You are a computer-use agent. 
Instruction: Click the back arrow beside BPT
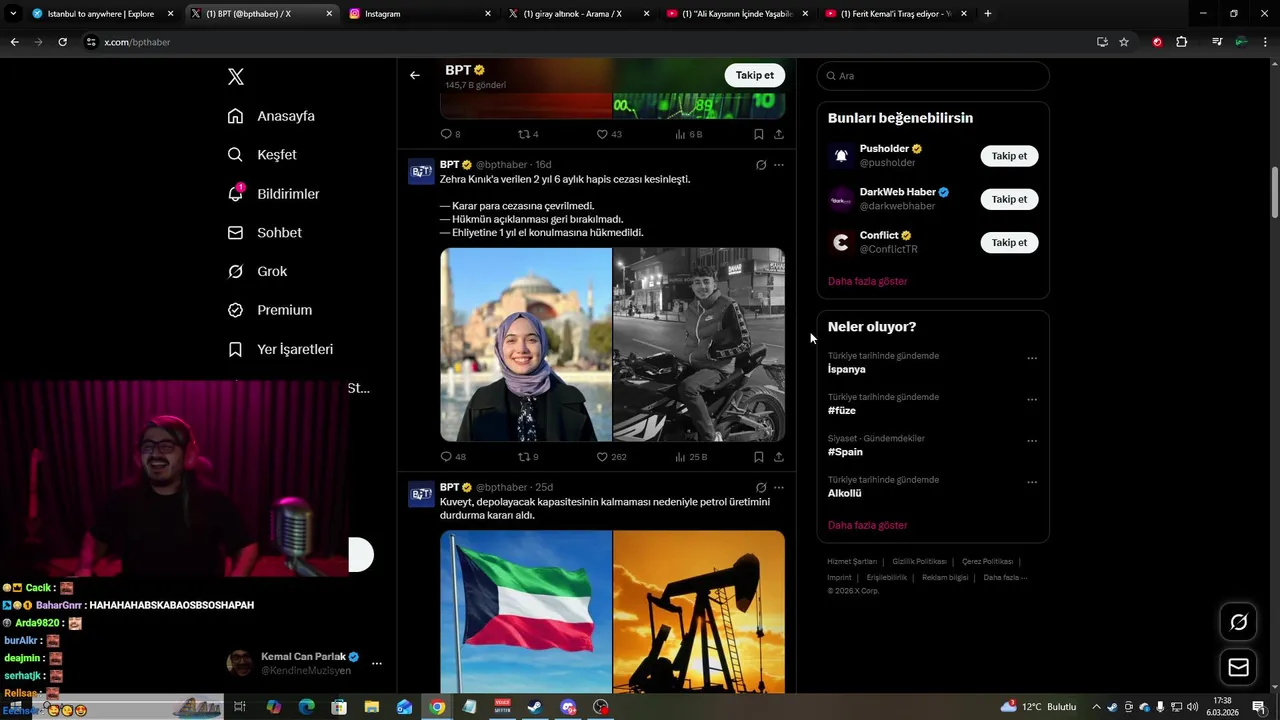[415, 76]
